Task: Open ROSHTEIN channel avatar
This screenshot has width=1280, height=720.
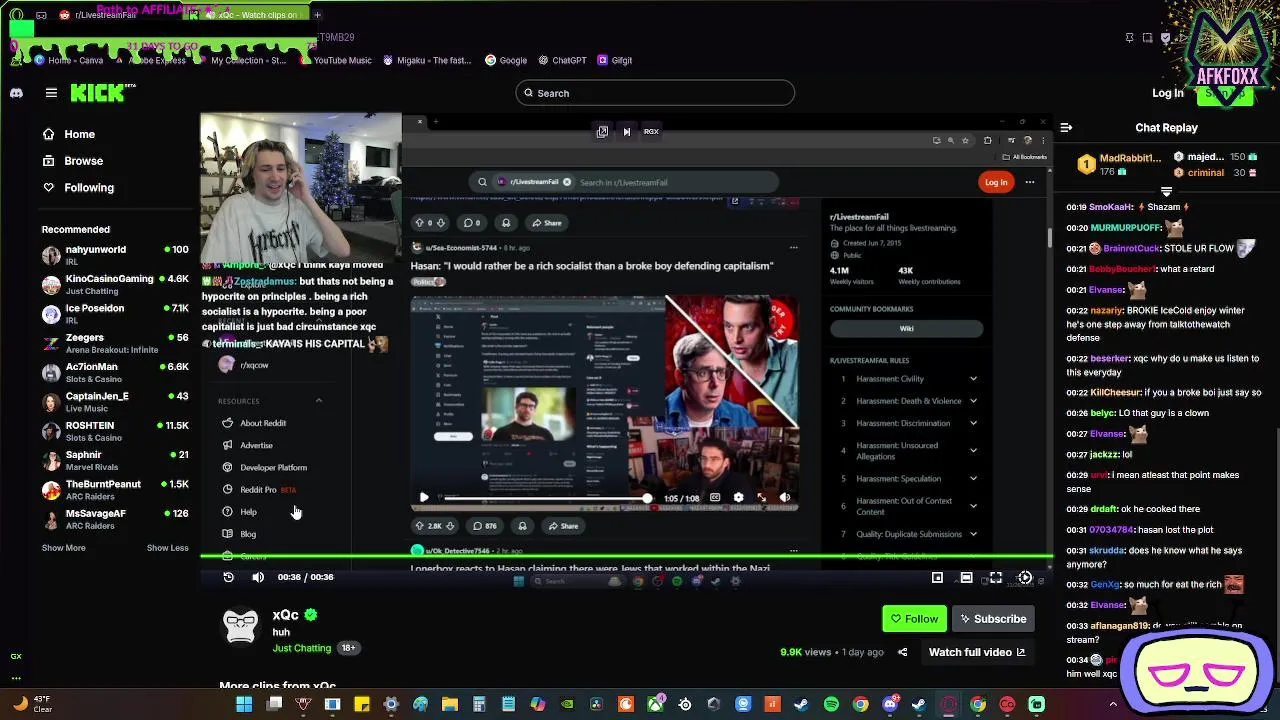Action: (x=51, y=431)
